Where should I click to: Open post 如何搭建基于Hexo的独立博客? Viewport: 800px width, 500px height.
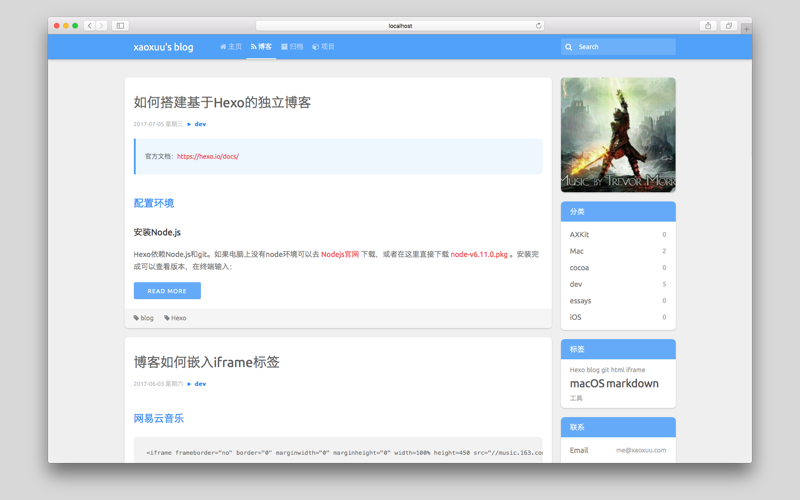pos(222,103)
